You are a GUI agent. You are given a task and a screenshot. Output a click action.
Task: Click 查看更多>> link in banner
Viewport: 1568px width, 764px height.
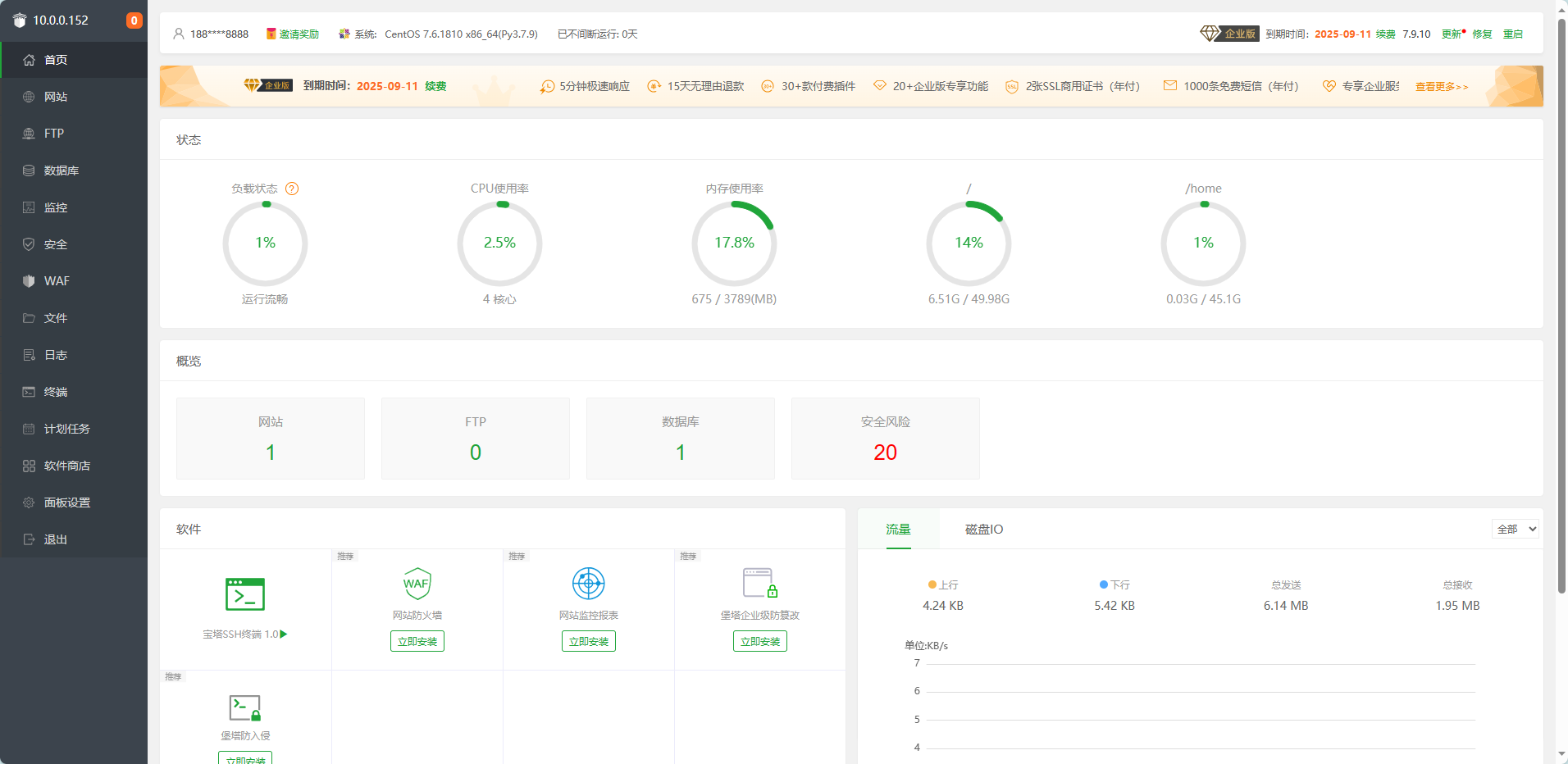click(1441, 87)
